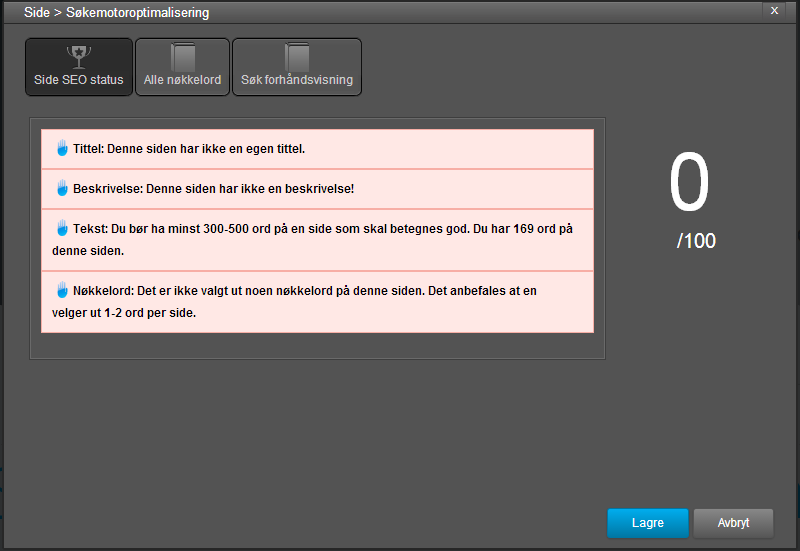Click the hand icon beside the Tittel warning
800x551 pixels.
(x=62, y=148)
